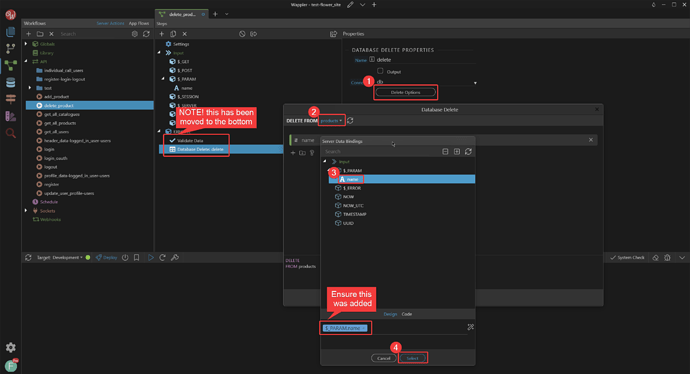Run the play icon in bottom toolbar
The width and height of the screenshot is (690, 374).
click(x=151, y=257)
